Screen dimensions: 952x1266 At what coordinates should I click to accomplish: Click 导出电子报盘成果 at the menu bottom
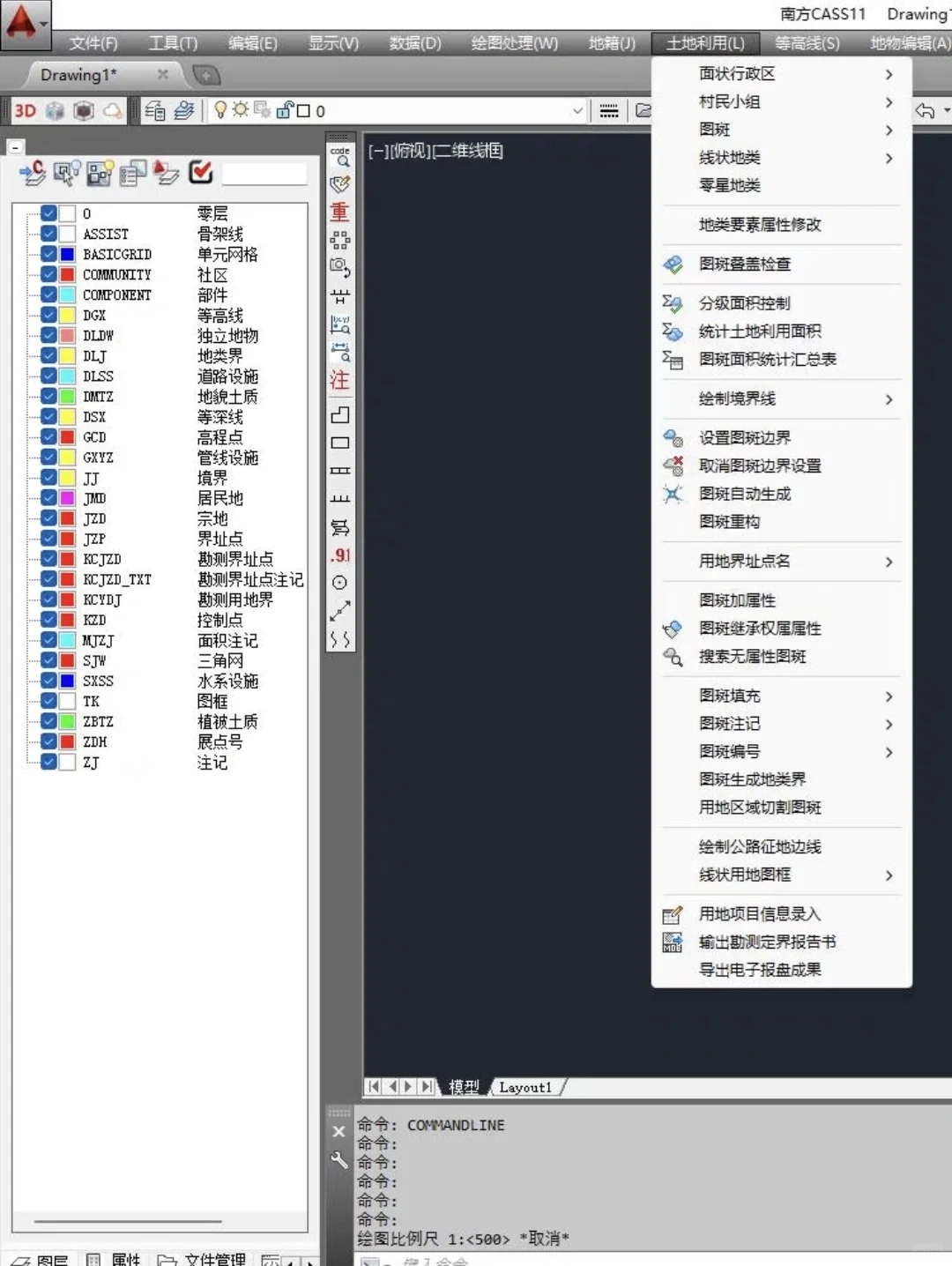760,969
